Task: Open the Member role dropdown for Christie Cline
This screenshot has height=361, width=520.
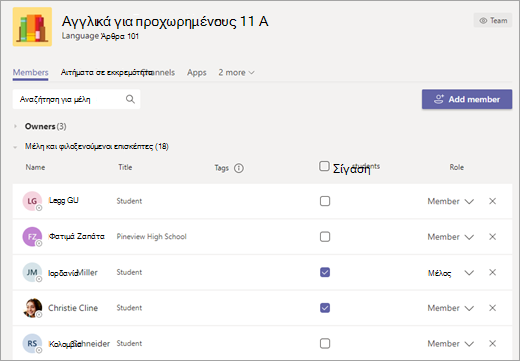Action: (451, 308)
